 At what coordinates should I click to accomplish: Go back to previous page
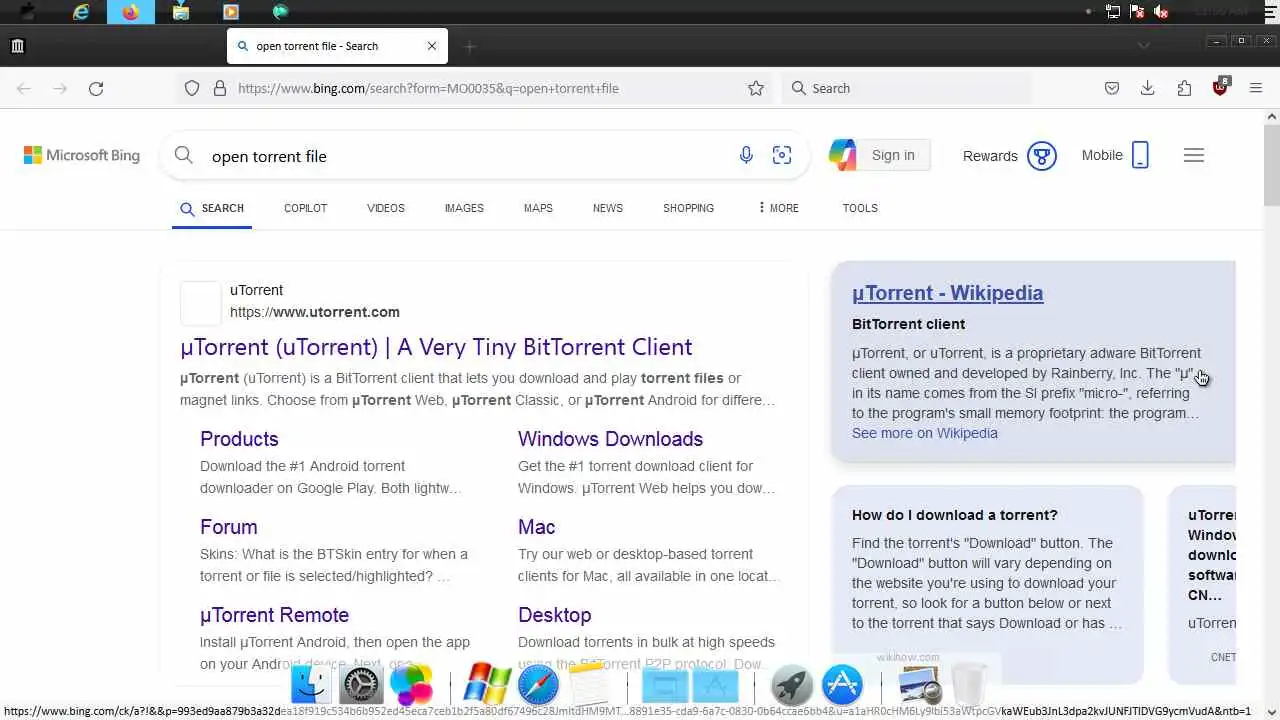[x=24, y=88]
